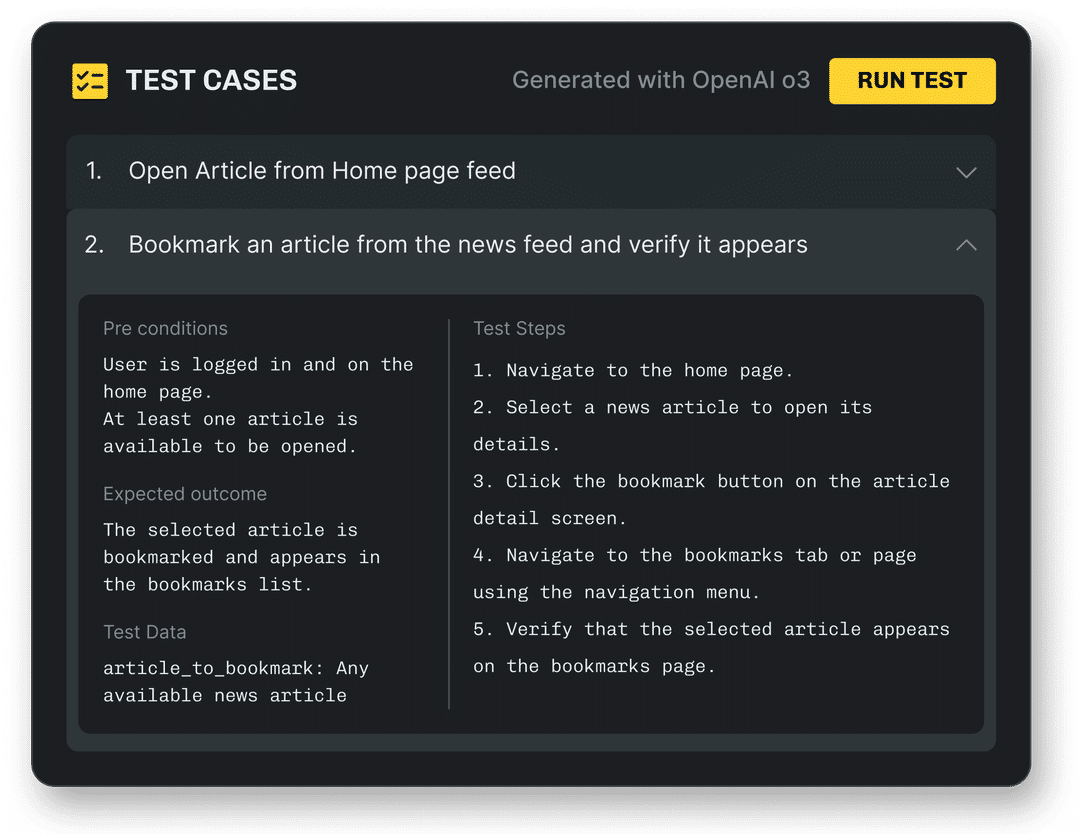
Task: Select "Open Article from Home page feed" row
Action: click(x=322, y=171)
